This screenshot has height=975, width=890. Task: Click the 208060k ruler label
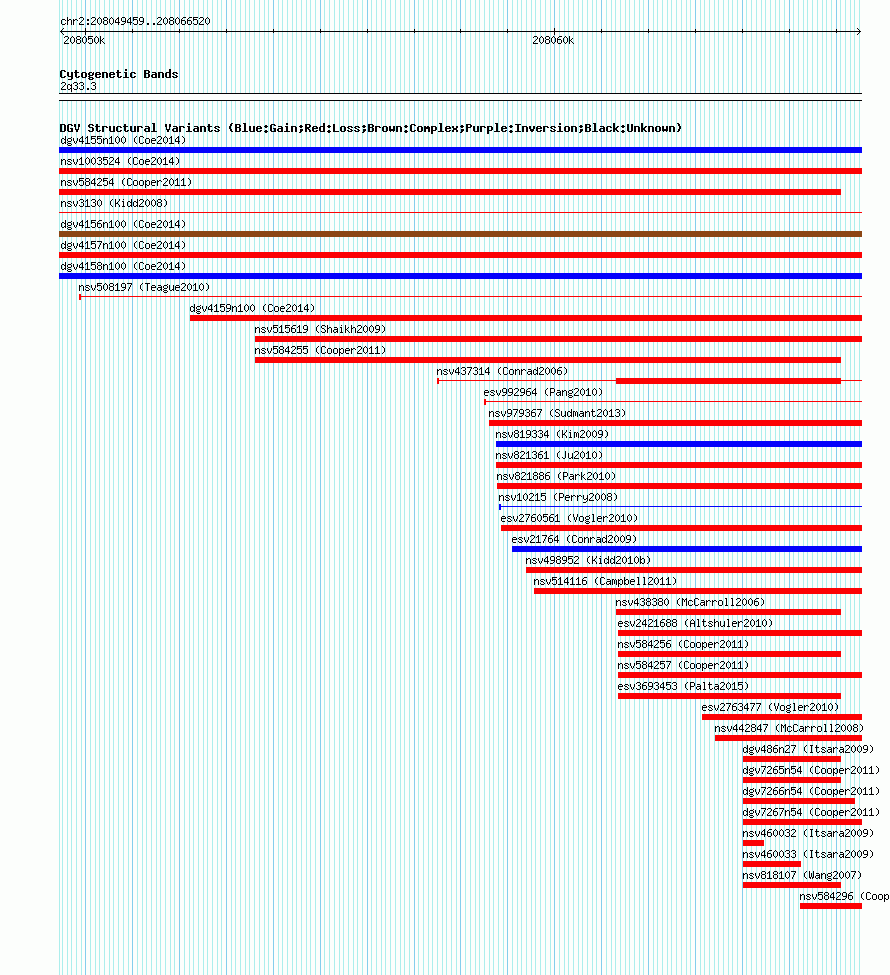tap(553, 40)
